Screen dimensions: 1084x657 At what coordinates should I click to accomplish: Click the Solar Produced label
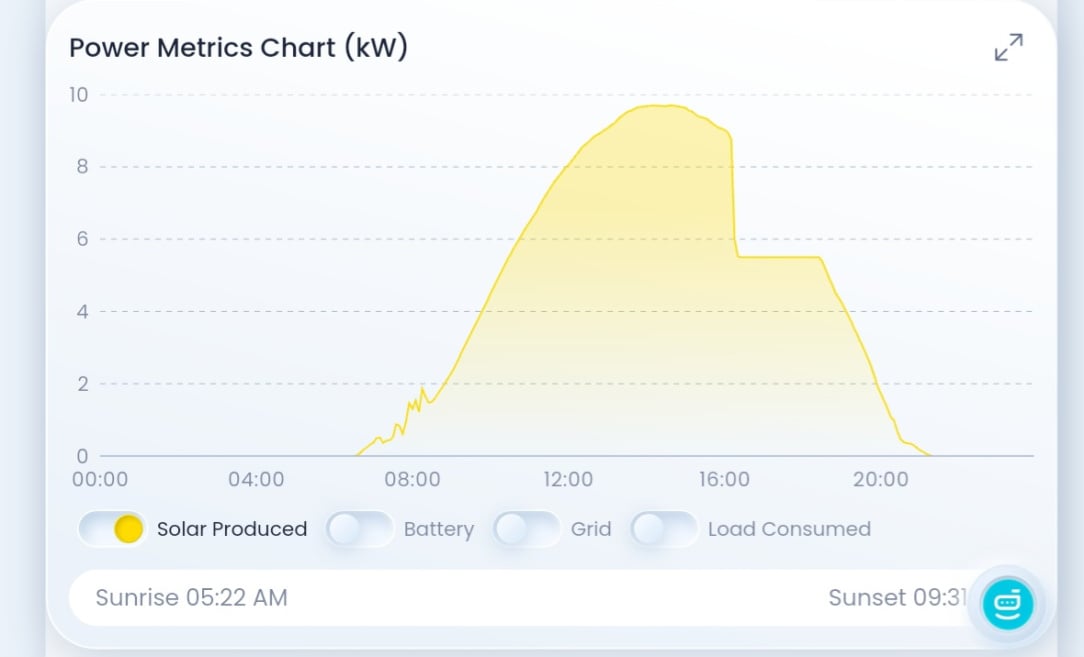click(232, 529)
